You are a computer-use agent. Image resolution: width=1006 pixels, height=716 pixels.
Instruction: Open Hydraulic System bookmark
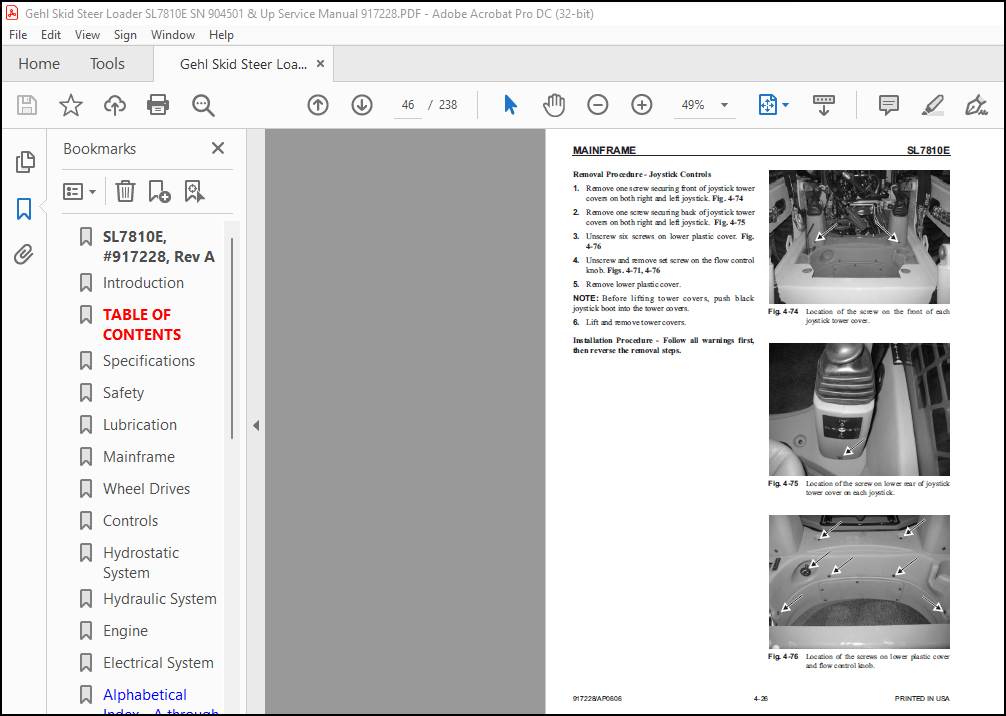click(160, 599)
